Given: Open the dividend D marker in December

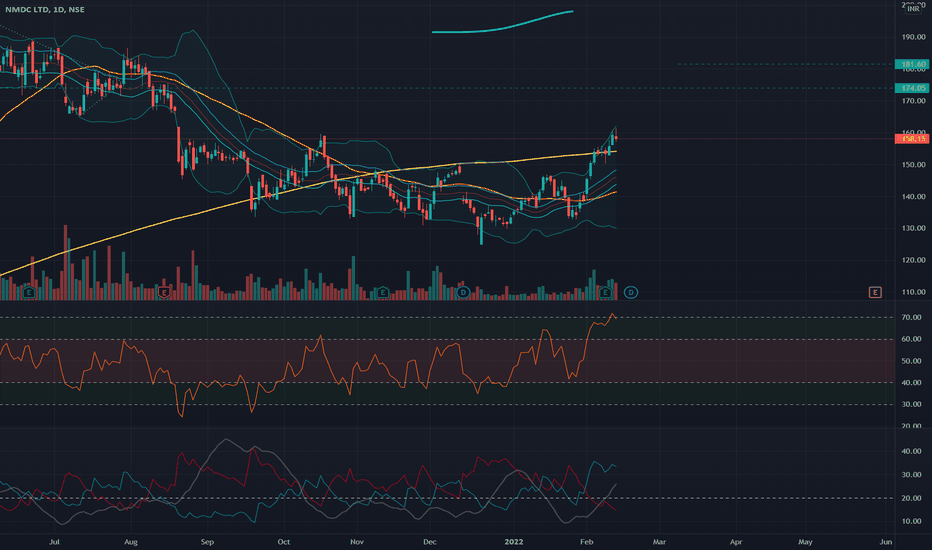Looking at the screenshot, I should [x=463, y=292].
